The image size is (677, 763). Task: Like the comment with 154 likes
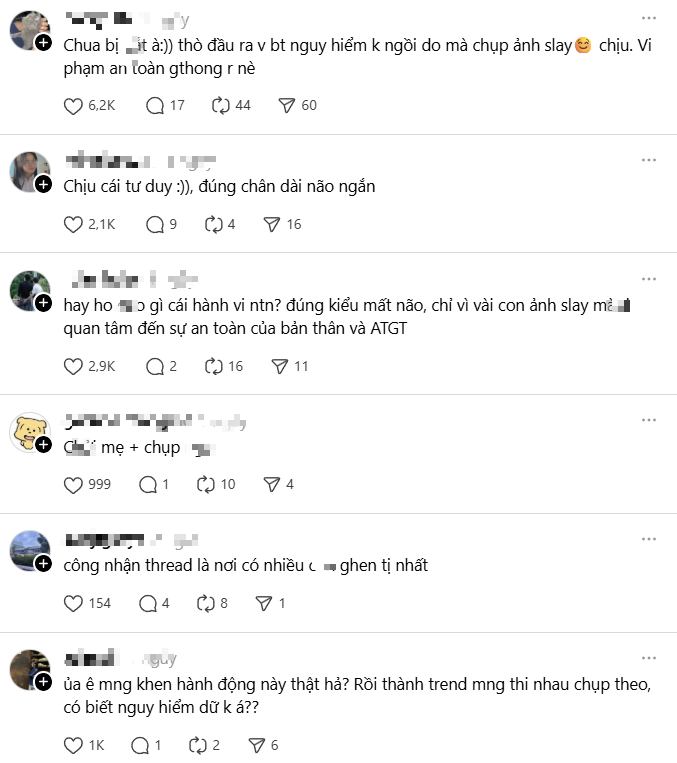tap(73, 603)
